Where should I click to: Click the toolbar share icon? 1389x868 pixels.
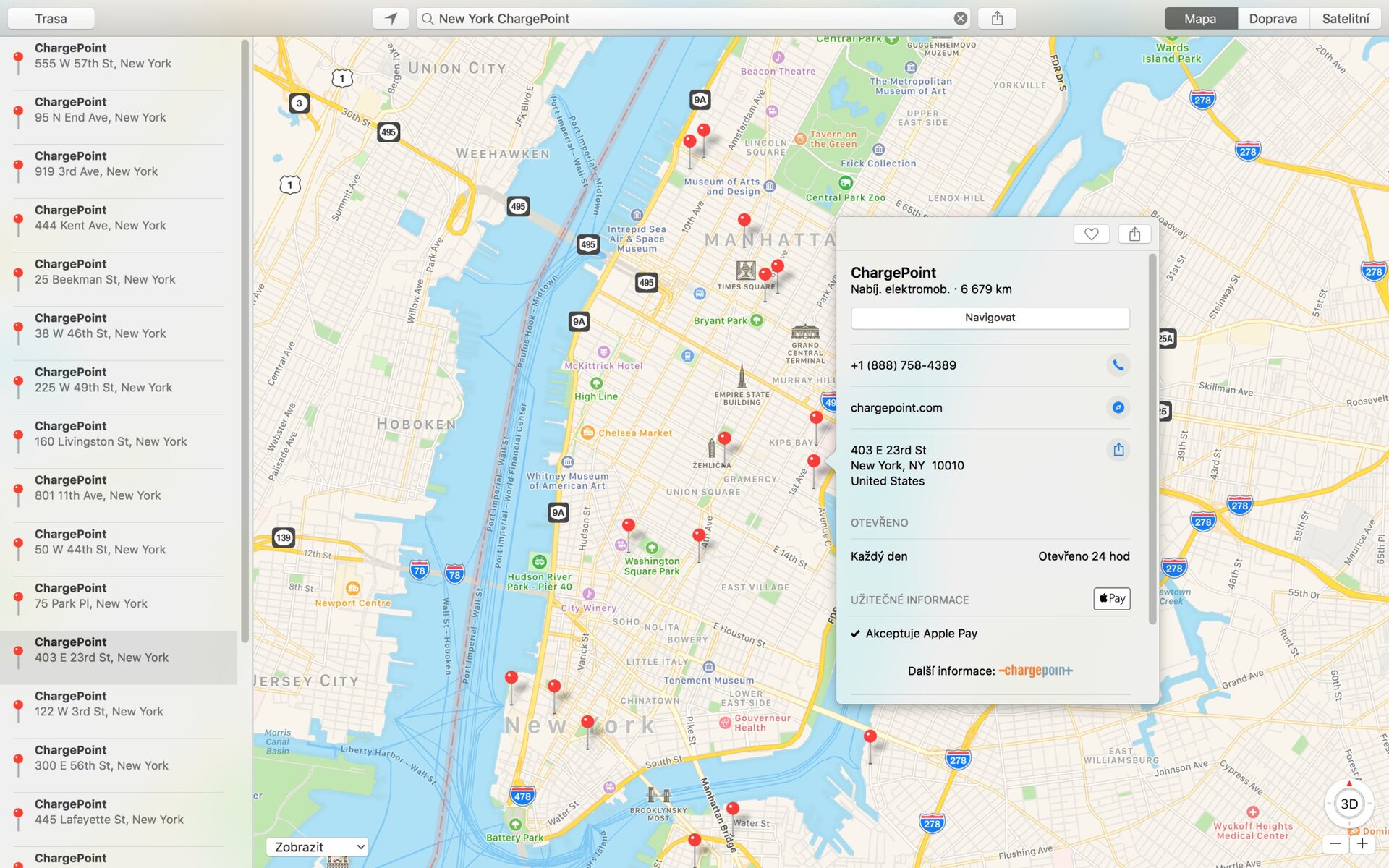[x=997, y=18]
